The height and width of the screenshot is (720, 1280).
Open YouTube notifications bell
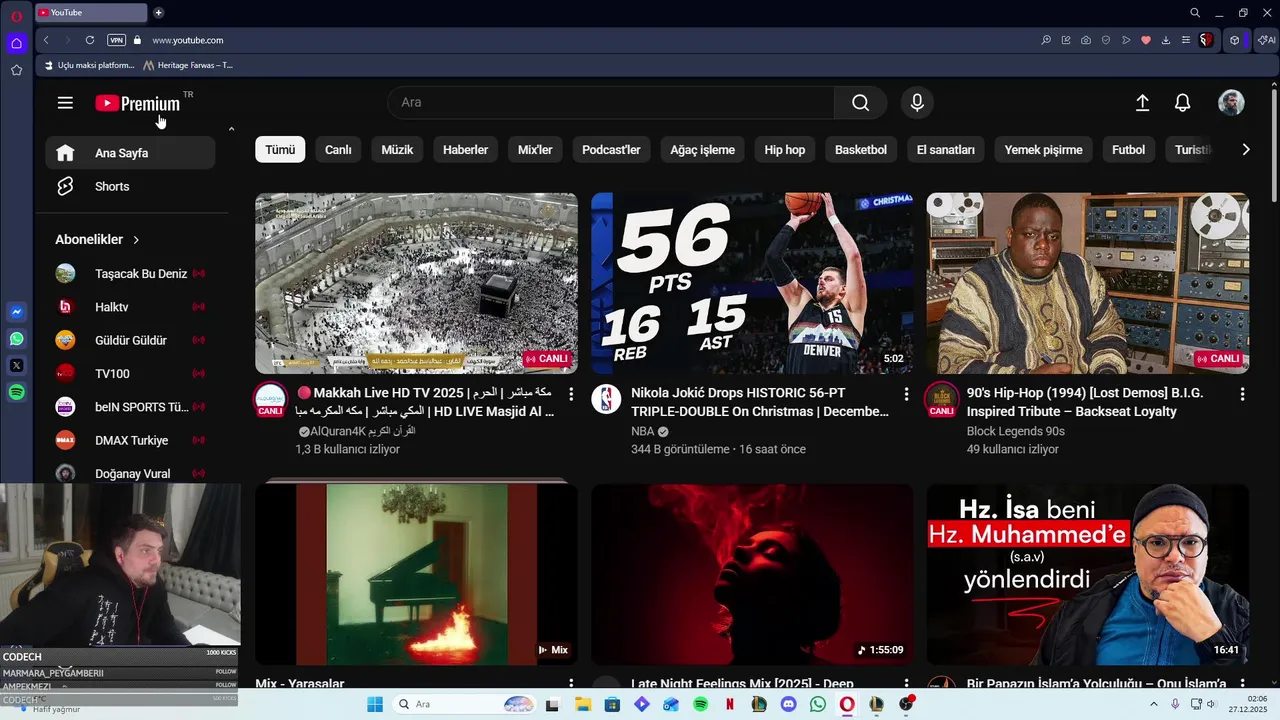1182,102
